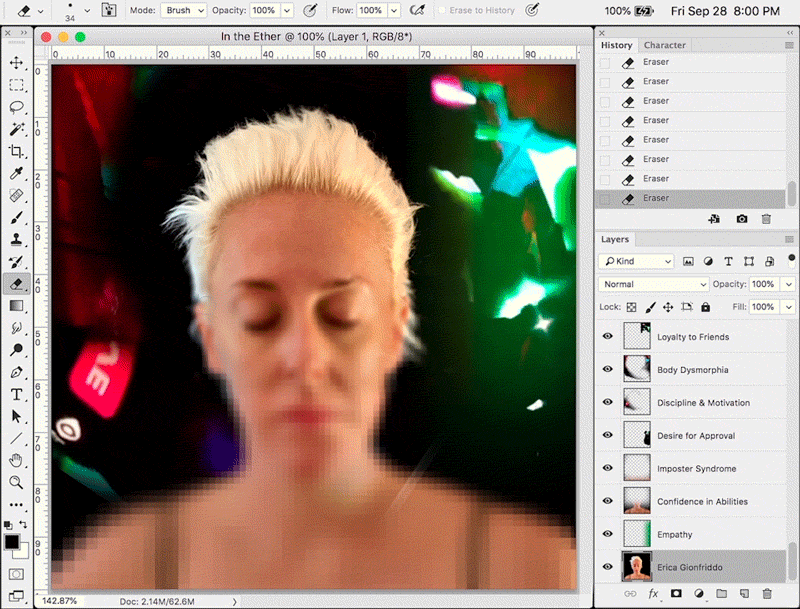This screenshot has height=609, width=800.
Task: Switch to the Character tab
Action: (664, 45)
